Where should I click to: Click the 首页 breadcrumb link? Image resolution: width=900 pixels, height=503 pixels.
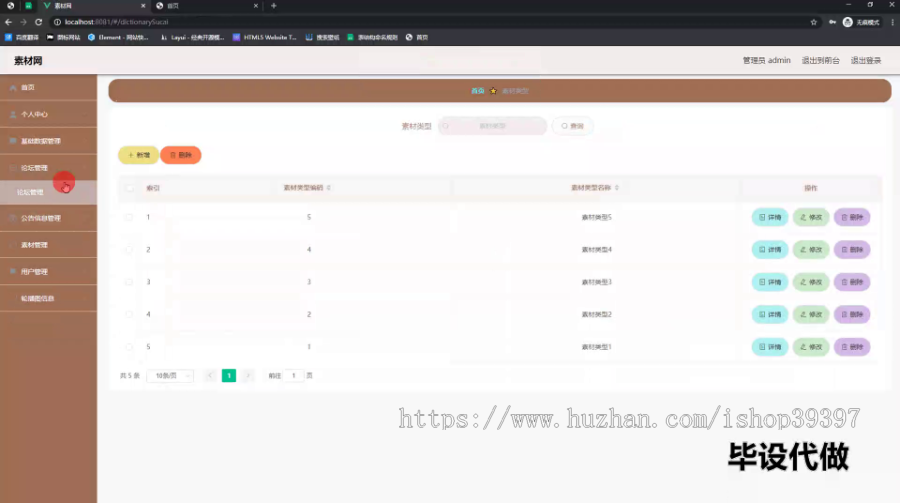[x=478, y=91]
